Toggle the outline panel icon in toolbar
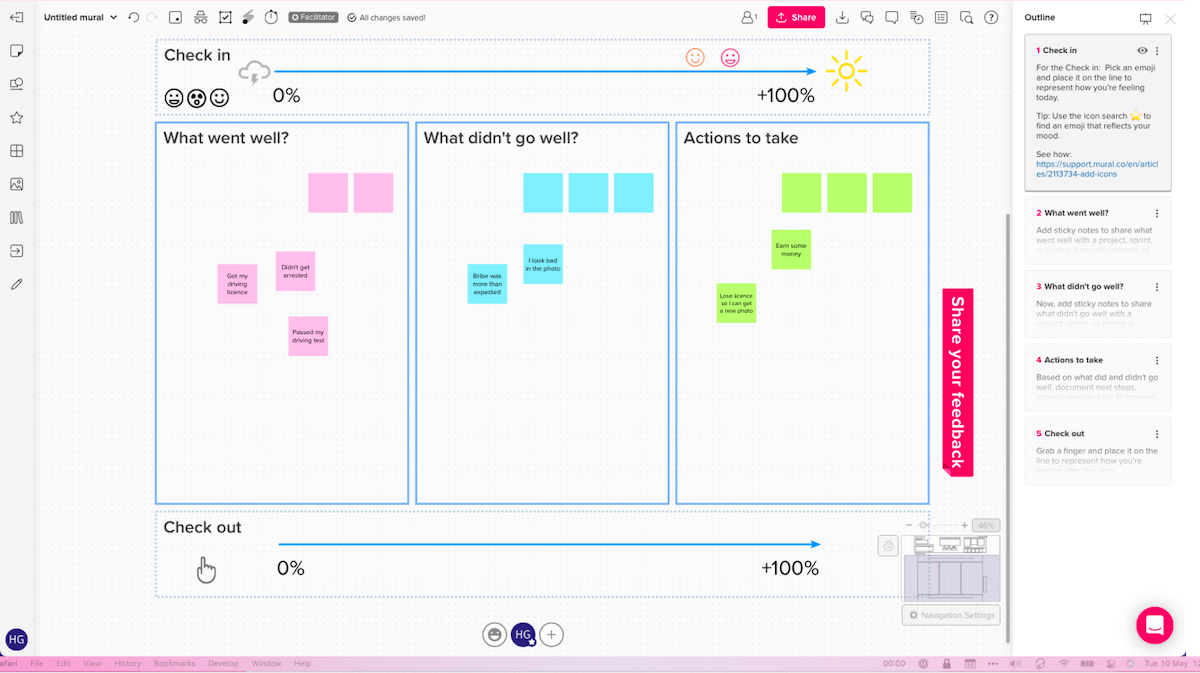This screenshot has width=1200, height=673. [x=941, y=17]
